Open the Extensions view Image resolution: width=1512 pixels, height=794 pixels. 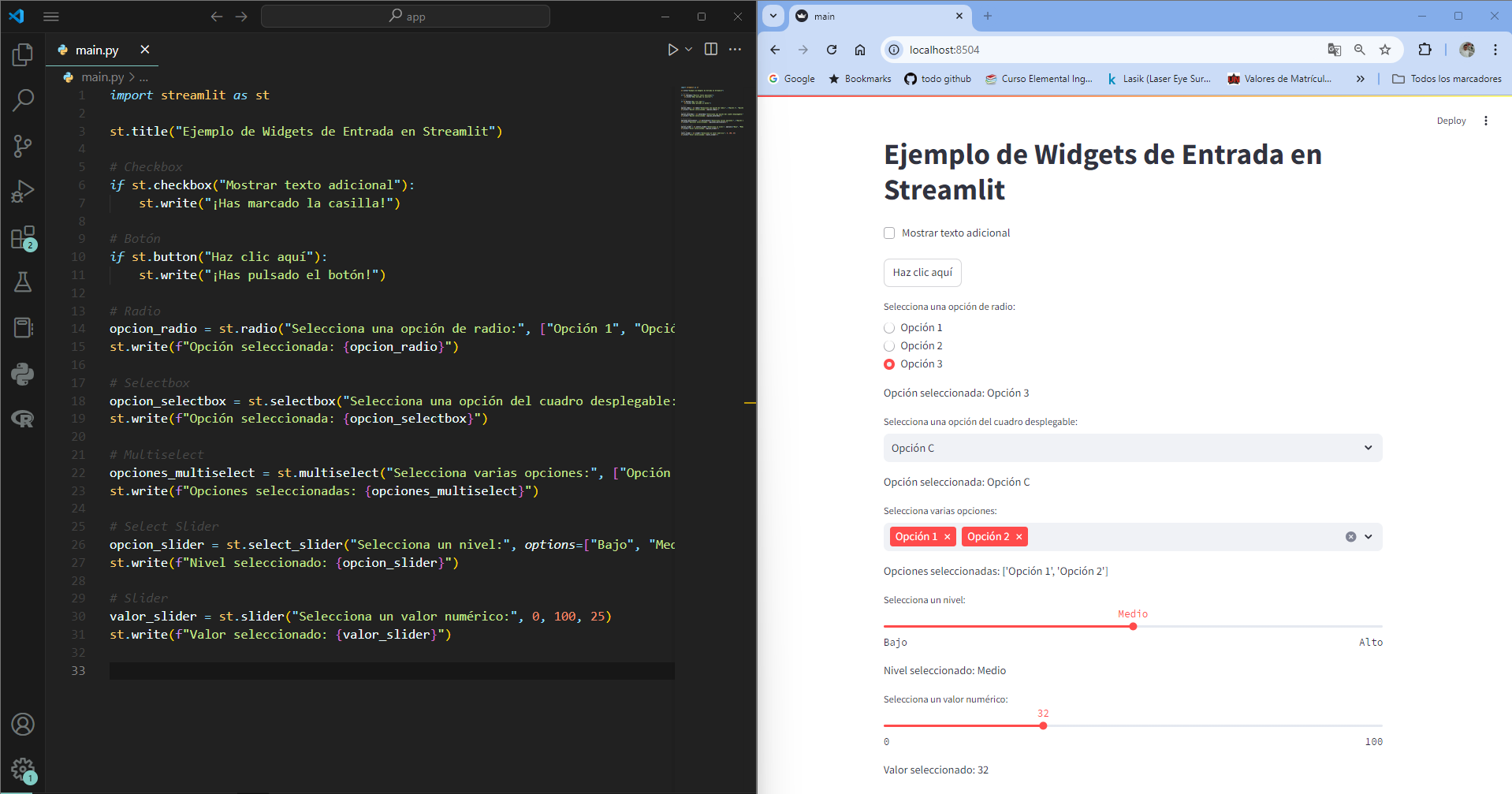23,237
